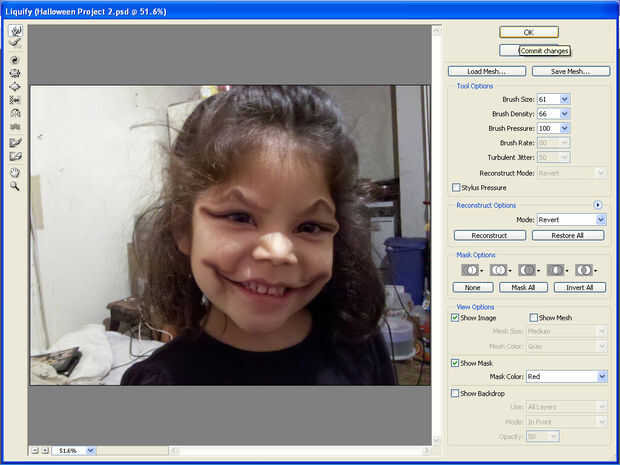
Task: Click the Invert All button
Action: tap(580, 287)
